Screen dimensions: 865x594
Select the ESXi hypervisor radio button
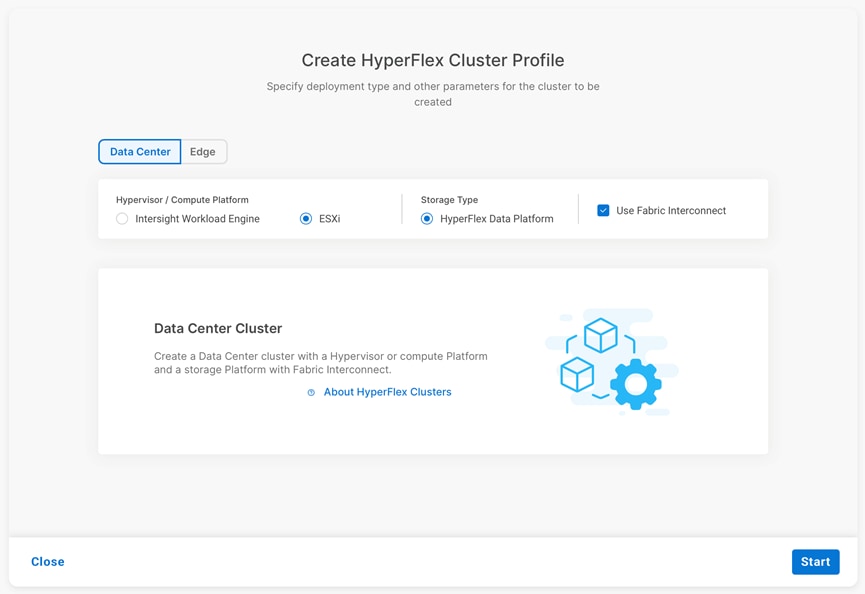(306, 219)
